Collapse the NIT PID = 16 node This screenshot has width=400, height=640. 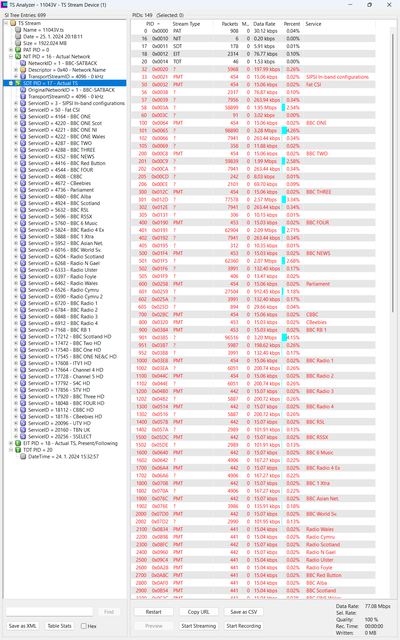tap(11, 56)
